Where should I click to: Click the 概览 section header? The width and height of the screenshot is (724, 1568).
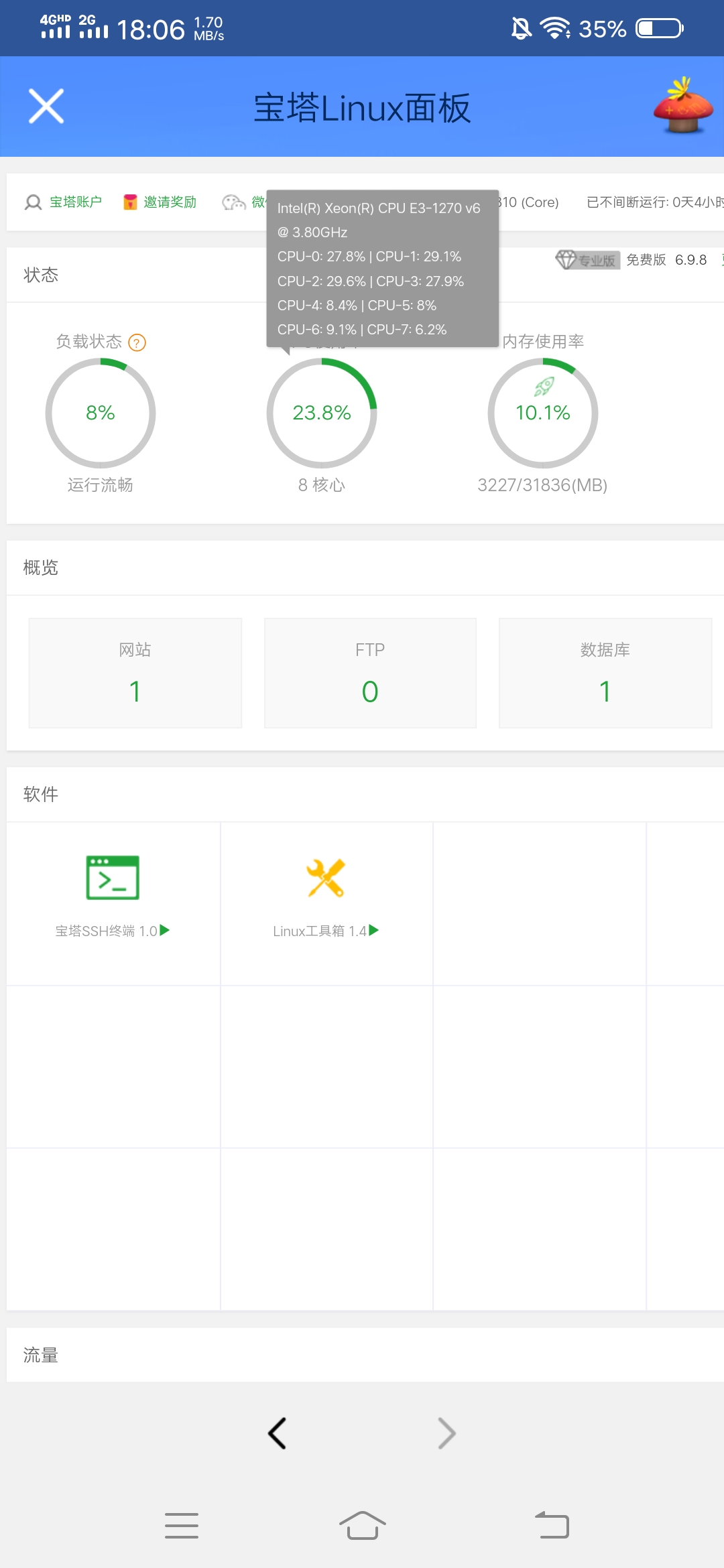(x=41, y=568)
